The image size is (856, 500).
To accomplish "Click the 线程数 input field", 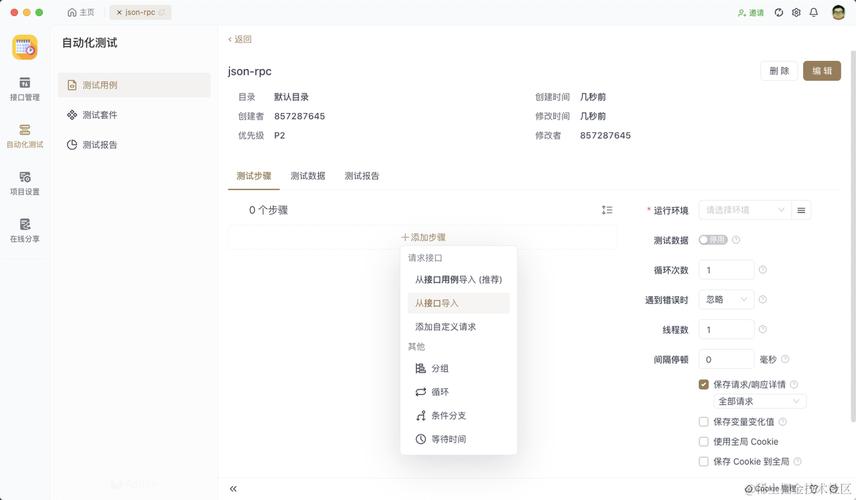I will (726, 329).
